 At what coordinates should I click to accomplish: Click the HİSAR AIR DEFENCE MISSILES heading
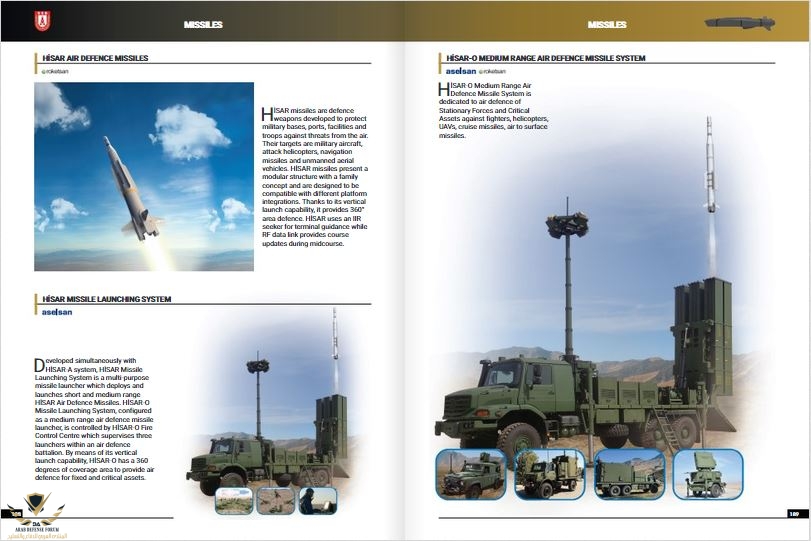pyautogui.click(x=95, y=58)
